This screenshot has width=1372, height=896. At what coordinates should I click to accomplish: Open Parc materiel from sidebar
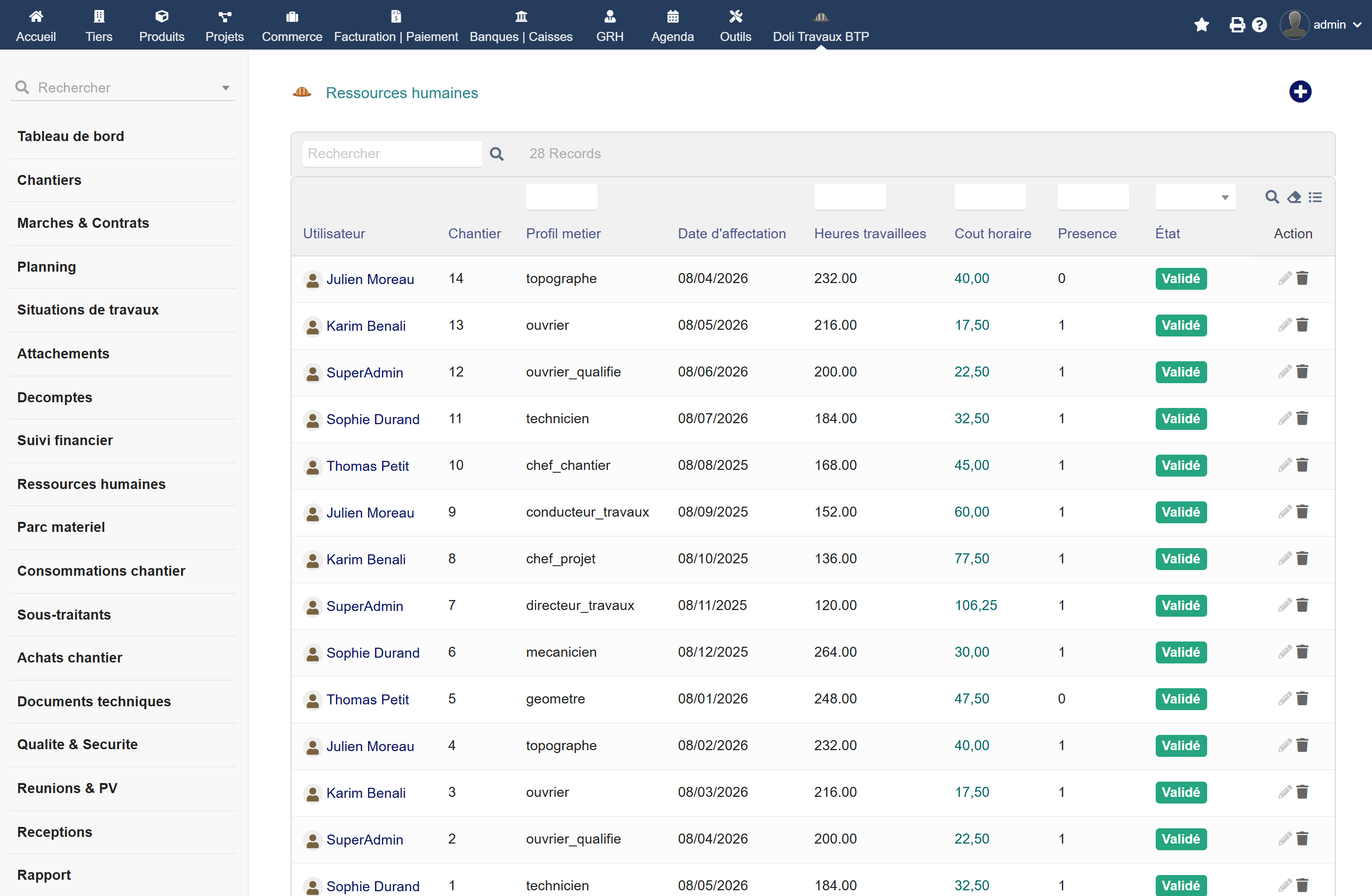point(61,527)
